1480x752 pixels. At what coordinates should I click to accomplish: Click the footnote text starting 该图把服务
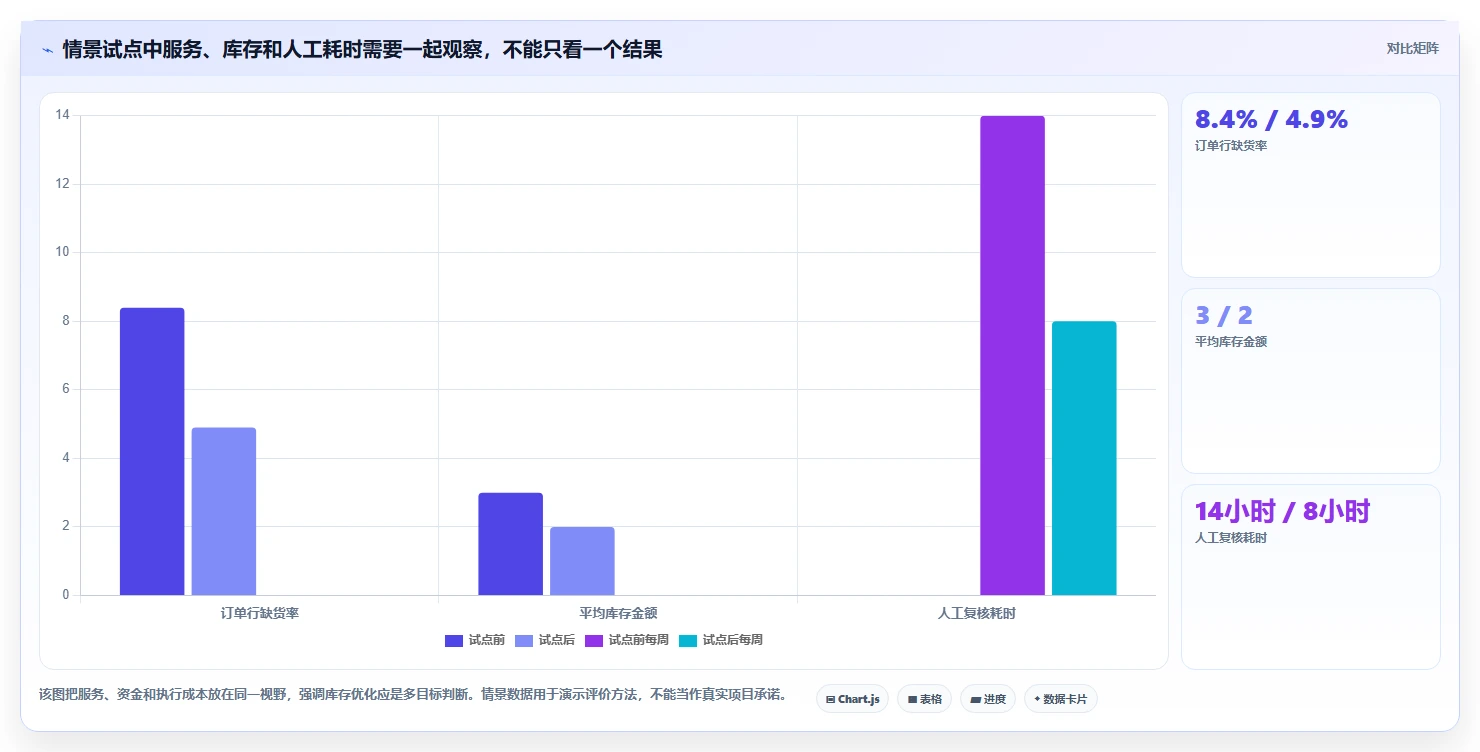tap(413, 694)
